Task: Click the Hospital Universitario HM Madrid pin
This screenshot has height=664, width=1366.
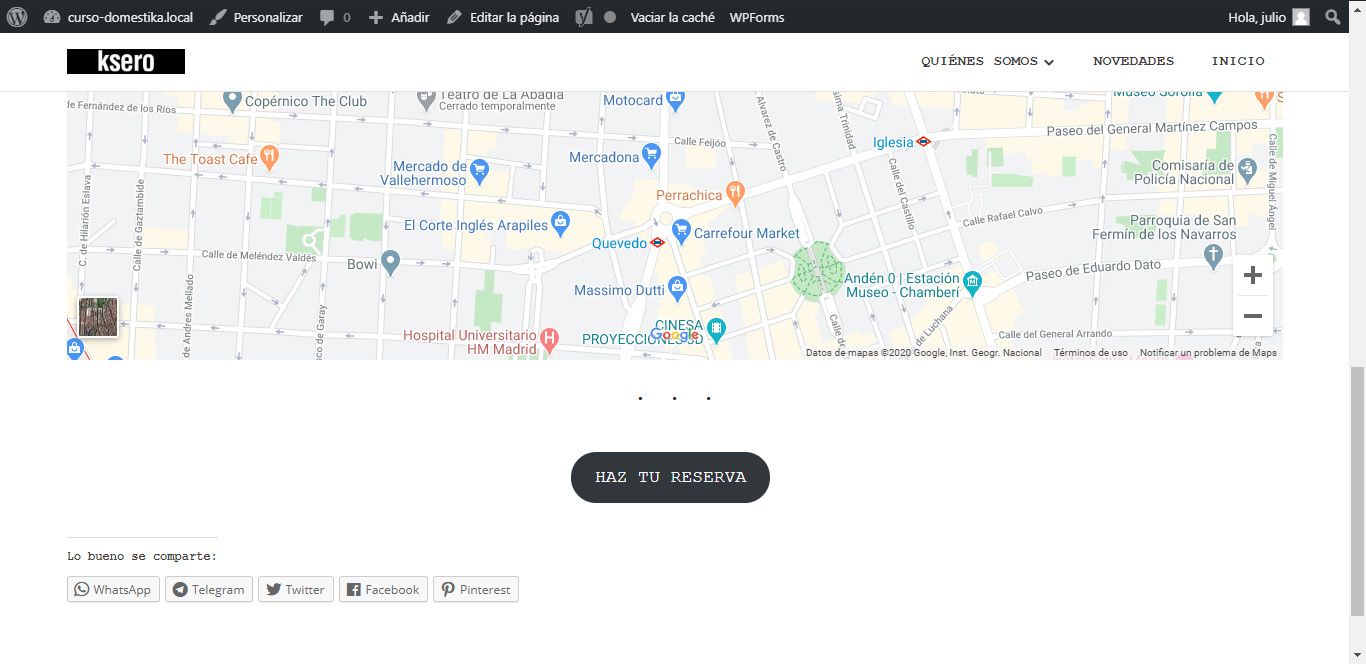Action: (549, 341)
